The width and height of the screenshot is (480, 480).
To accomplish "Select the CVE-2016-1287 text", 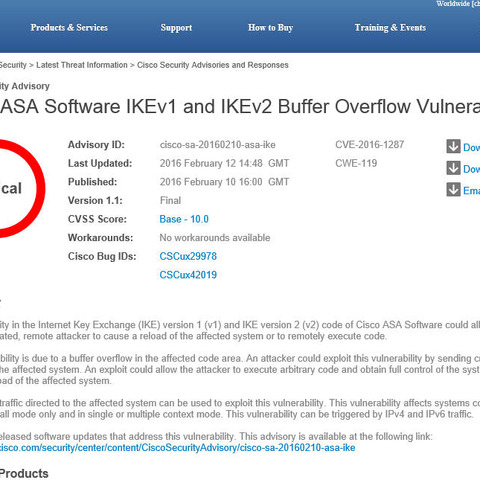I will click(370, 145).
